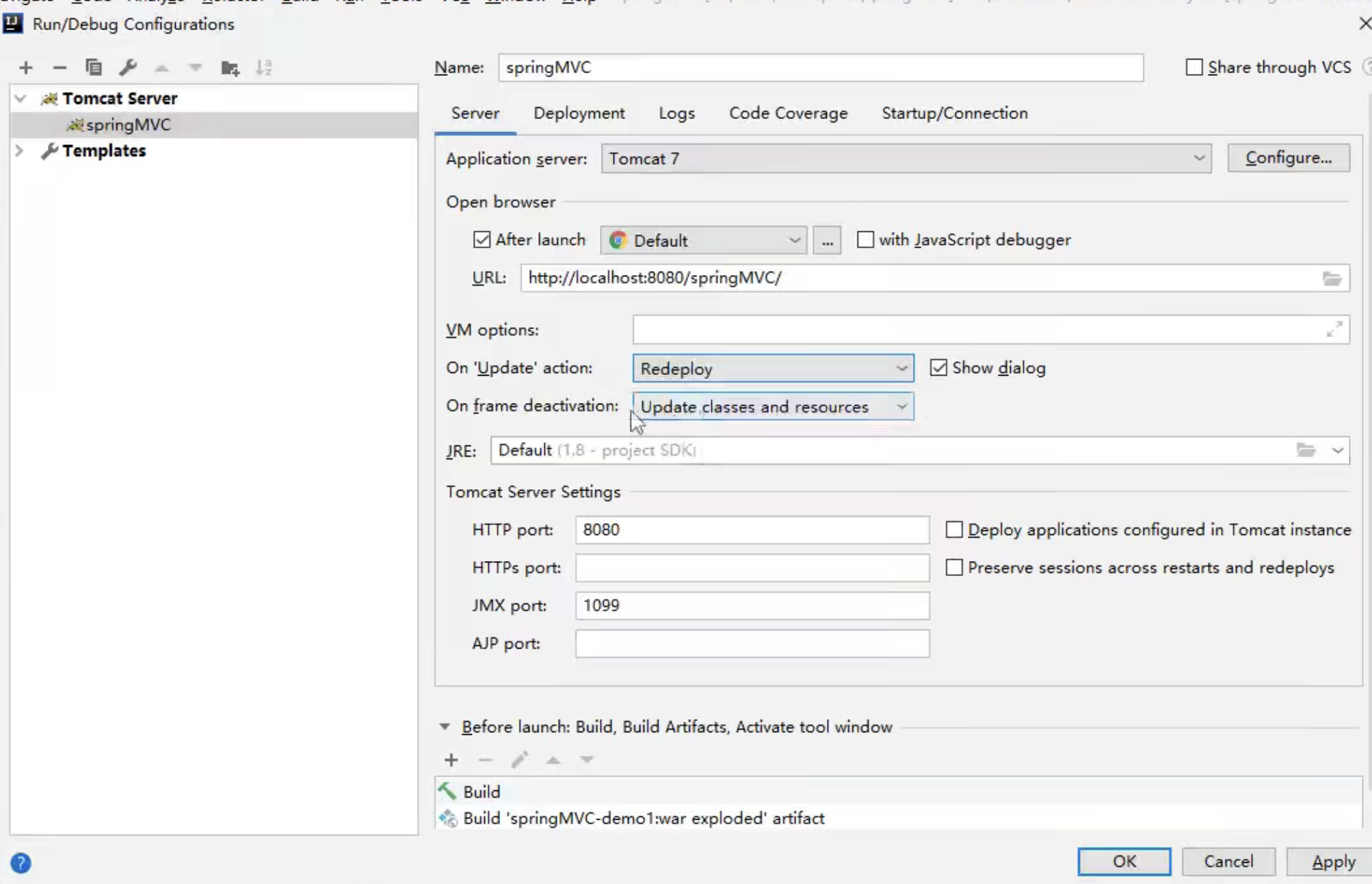This screenshot has width=1372, height=884.
Task: Click the Copy Configuration icon
Action: click(x=94, y=68)
